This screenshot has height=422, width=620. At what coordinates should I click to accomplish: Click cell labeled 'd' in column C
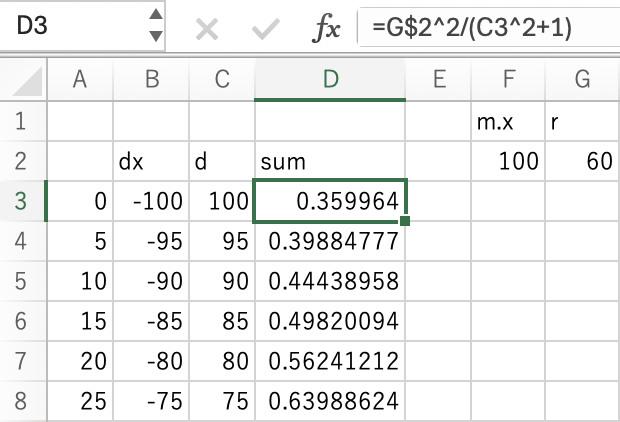pyautogui.click(x=222, y=161)
